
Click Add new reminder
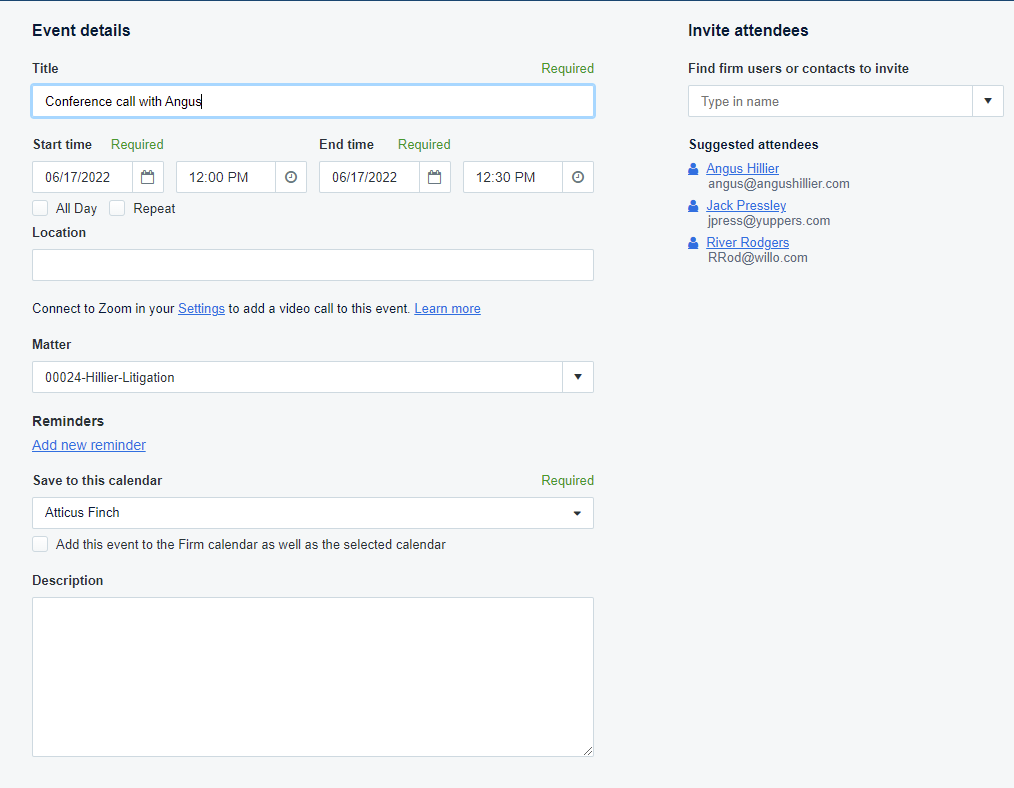[x=89, y=445]
